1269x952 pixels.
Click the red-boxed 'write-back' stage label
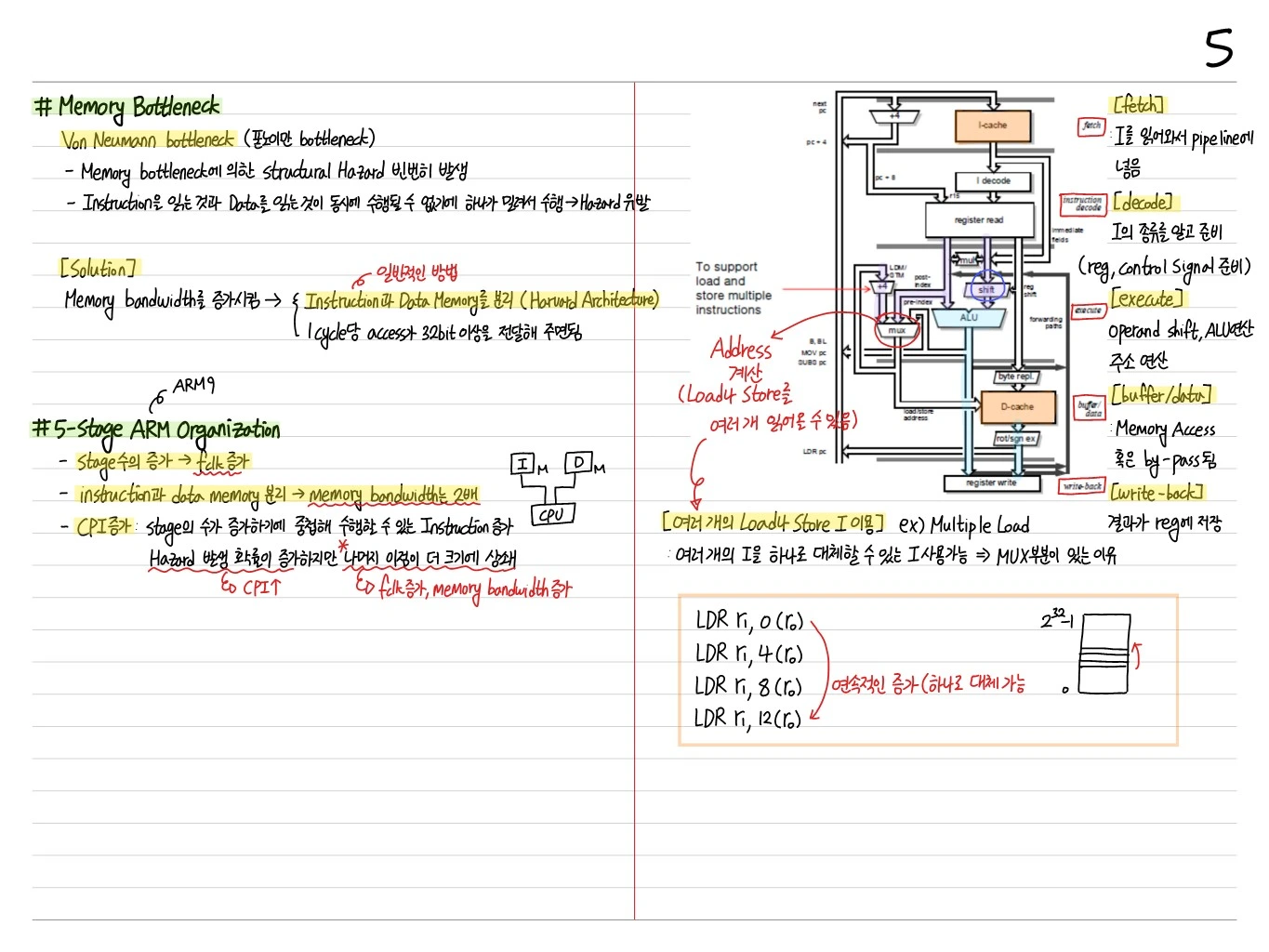point(1082,486)
